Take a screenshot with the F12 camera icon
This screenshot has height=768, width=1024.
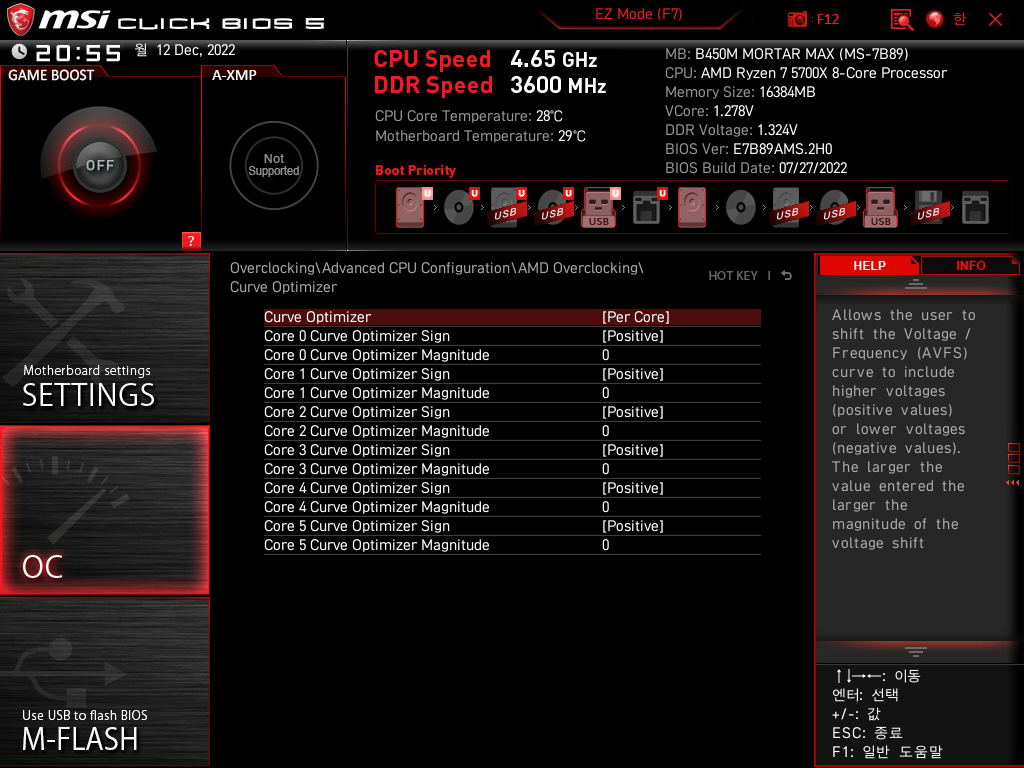coord(797,19)
